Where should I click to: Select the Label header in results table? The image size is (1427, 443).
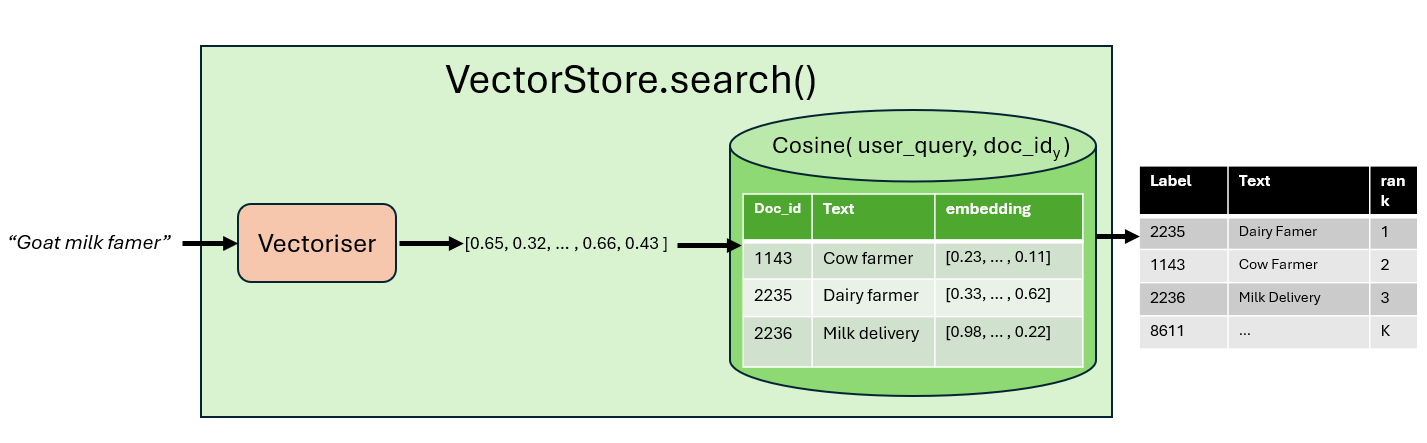(1164, 181)
